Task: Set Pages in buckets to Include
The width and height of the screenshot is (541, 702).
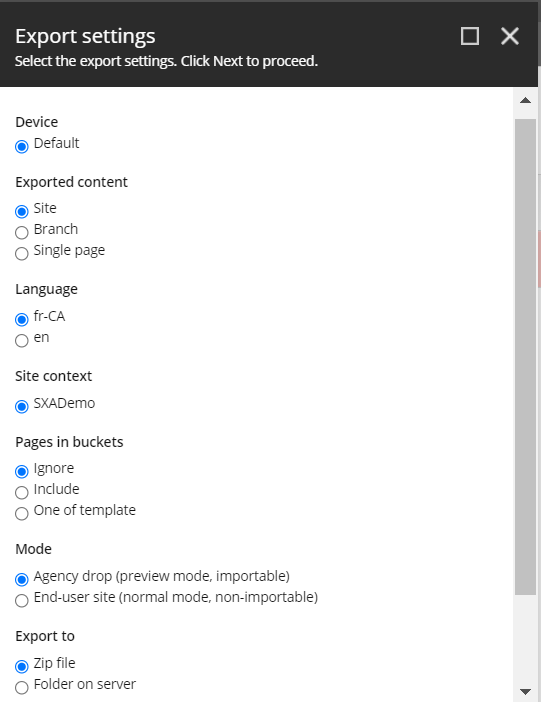Action: 21,492
